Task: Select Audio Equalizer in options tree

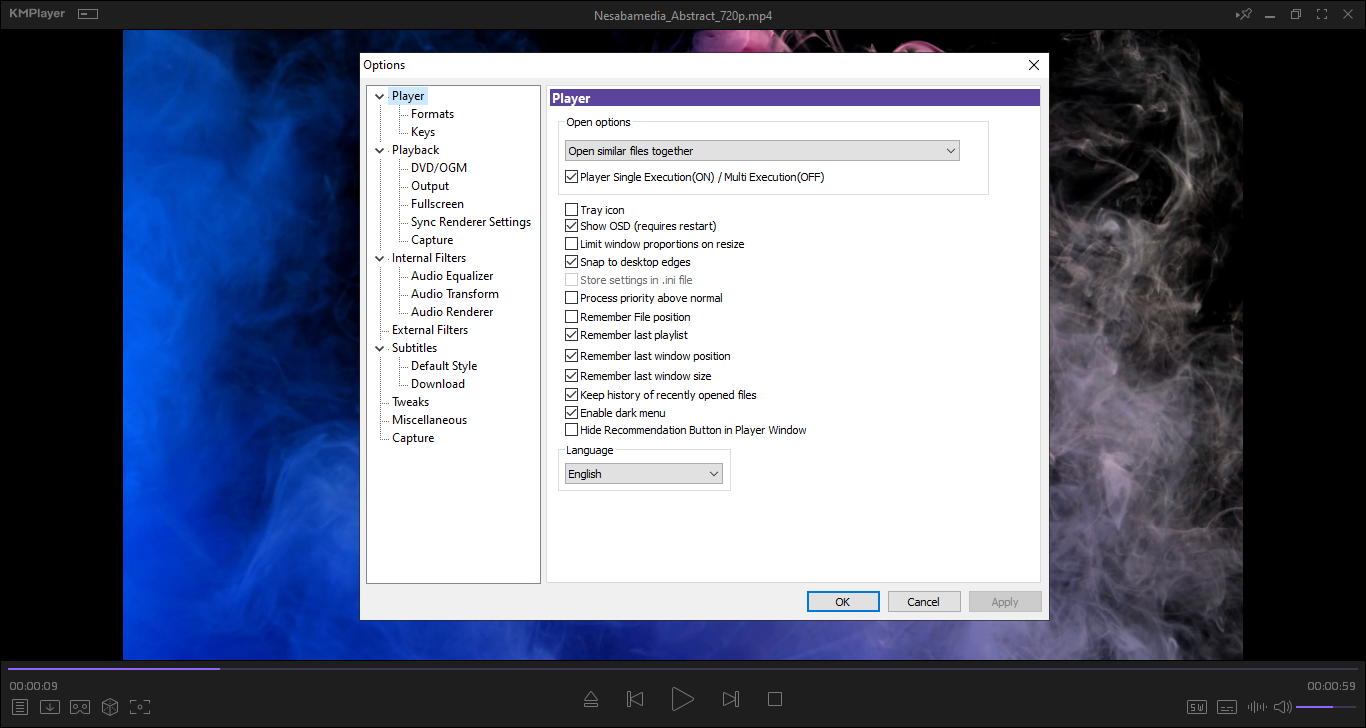Action: 452,276
